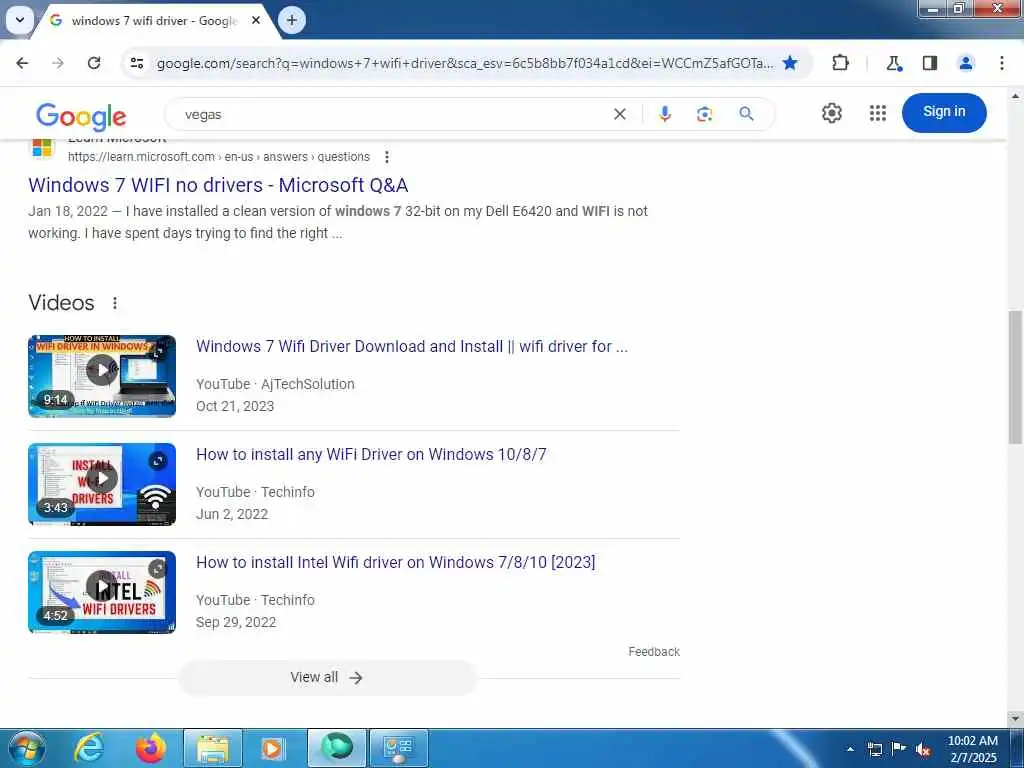The width and height of the screenshot is (1024, 768).
Task: Click View all videos button
Action: coord(327,677)
